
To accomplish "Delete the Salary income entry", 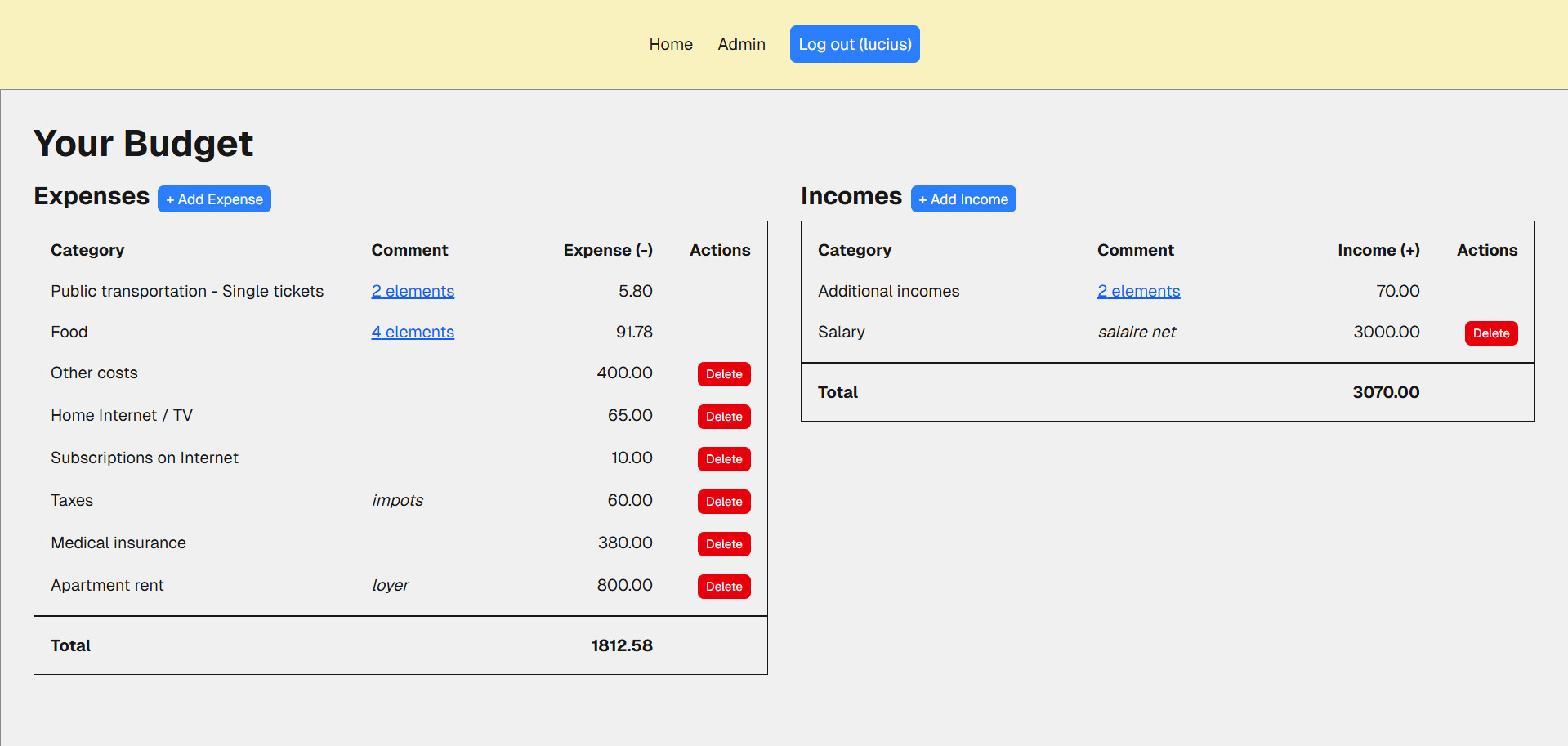I will (x=1490, y=333).
